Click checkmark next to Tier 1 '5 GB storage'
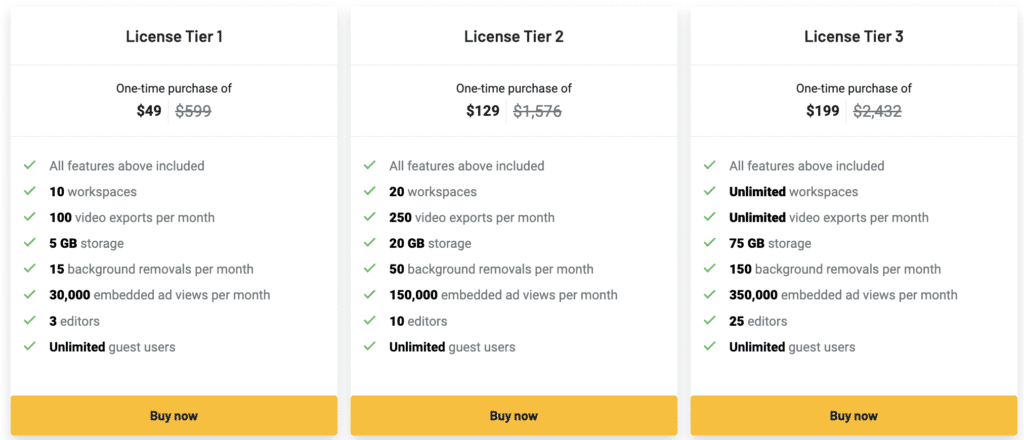 (30, 243)
